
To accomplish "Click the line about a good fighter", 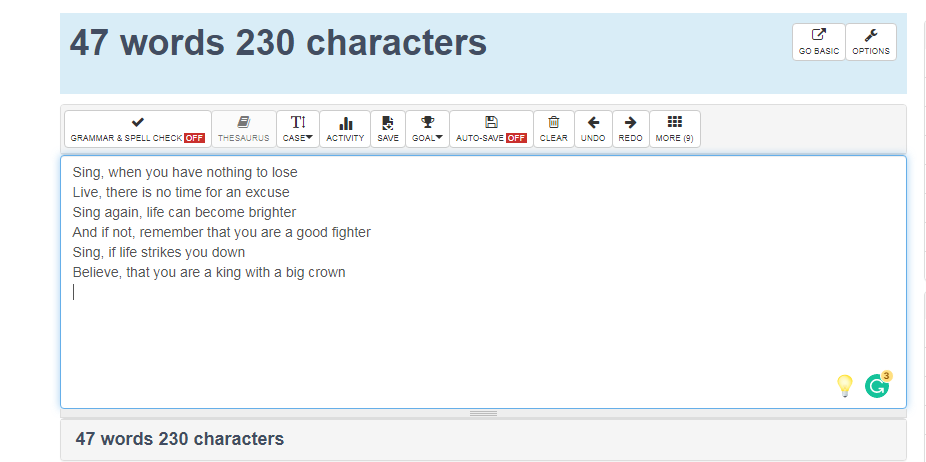I will [x=221, y=232].
